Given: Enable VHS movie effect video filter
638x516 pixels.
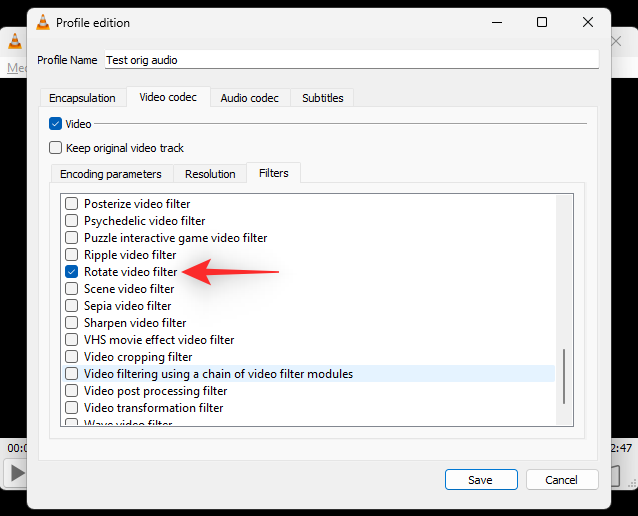Looking at the screenshot, I should coord(72,340).
